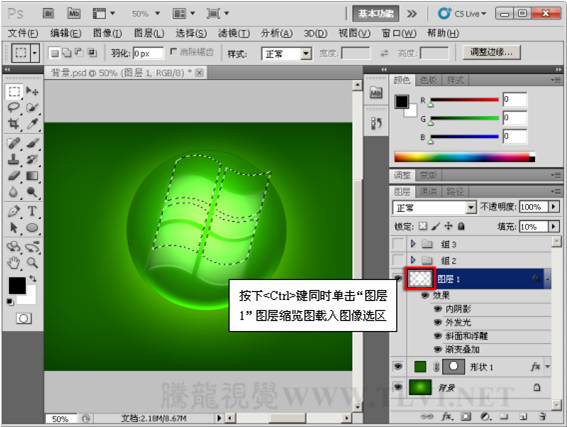The width and height of the screenshot is (567, 427).
Task: Click the 羽化 feather input field
Action: (148, 54)
